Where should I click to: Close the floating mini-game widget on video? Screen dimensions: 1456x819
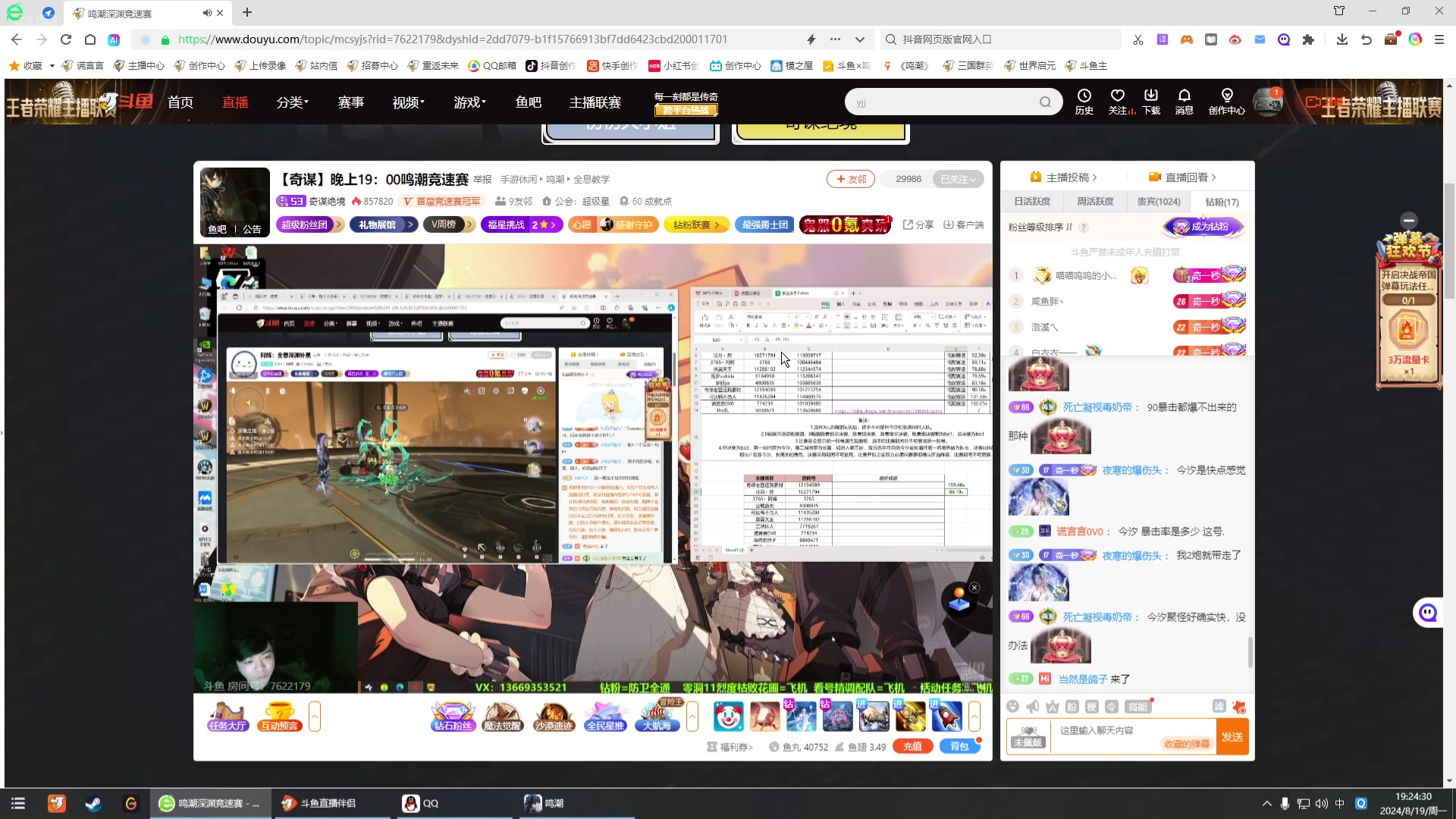[974, 588]
